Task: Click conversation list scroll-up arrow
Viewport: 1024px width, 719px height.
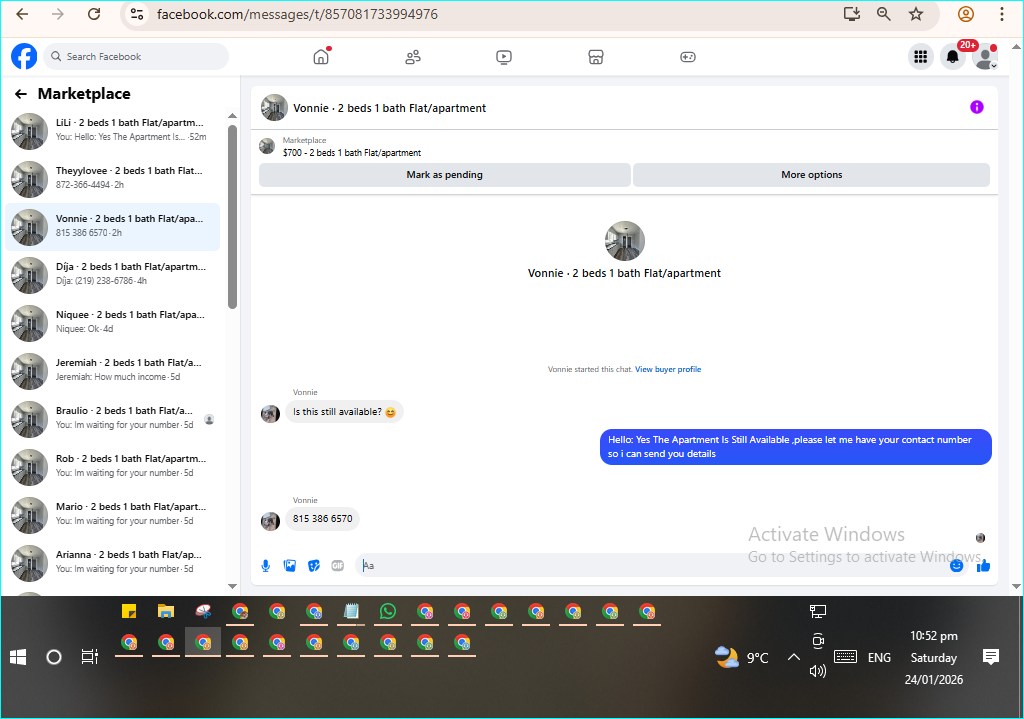Action: click(232, 116)
